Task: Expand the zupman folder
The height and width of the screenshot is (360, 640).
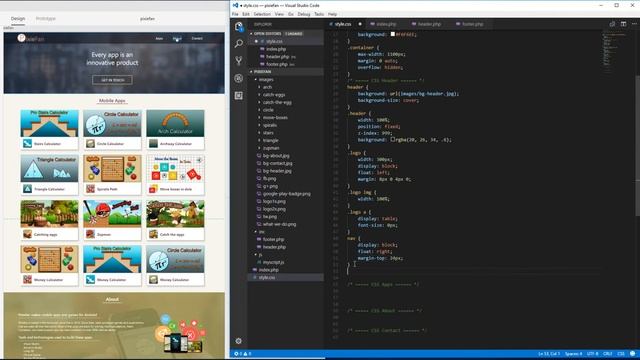Action: (x=260, y=148)
